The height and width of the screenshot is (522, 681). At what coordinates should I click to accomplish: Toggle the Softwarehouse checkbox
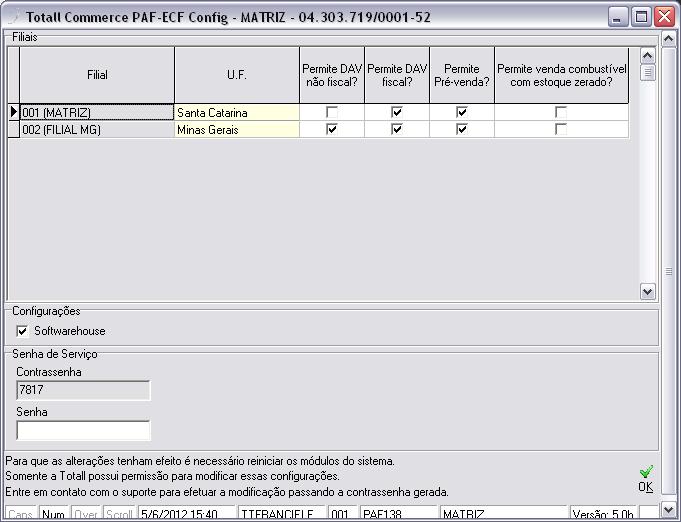click(x=22, y=331)
